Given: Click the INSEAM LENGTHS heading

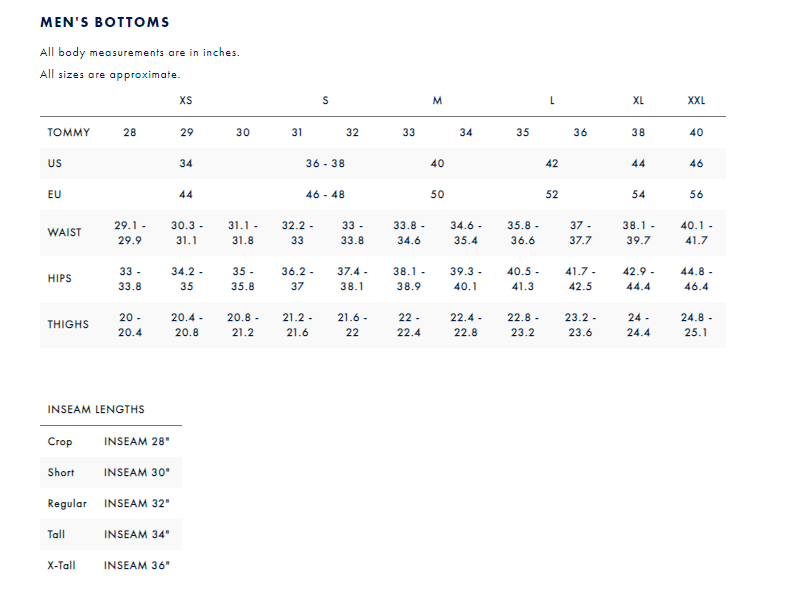Looking at the screenshot, I should [96, 409].
